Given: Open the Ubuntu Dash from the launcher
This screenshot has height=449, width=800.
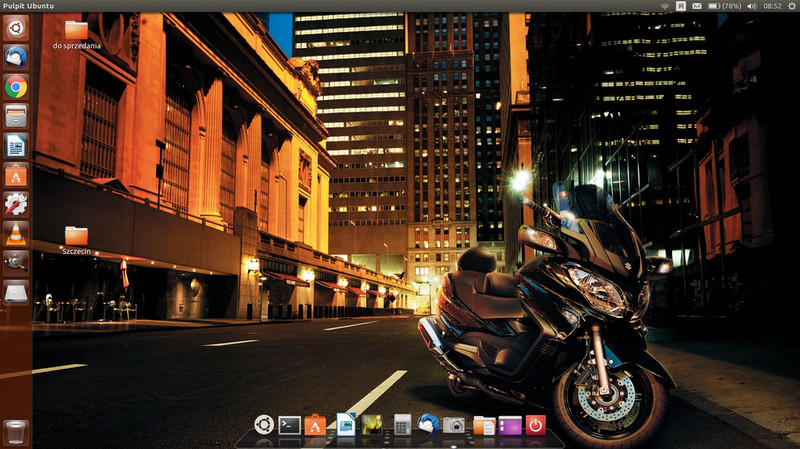Looking at the screenshot, I should coord(15,29).
